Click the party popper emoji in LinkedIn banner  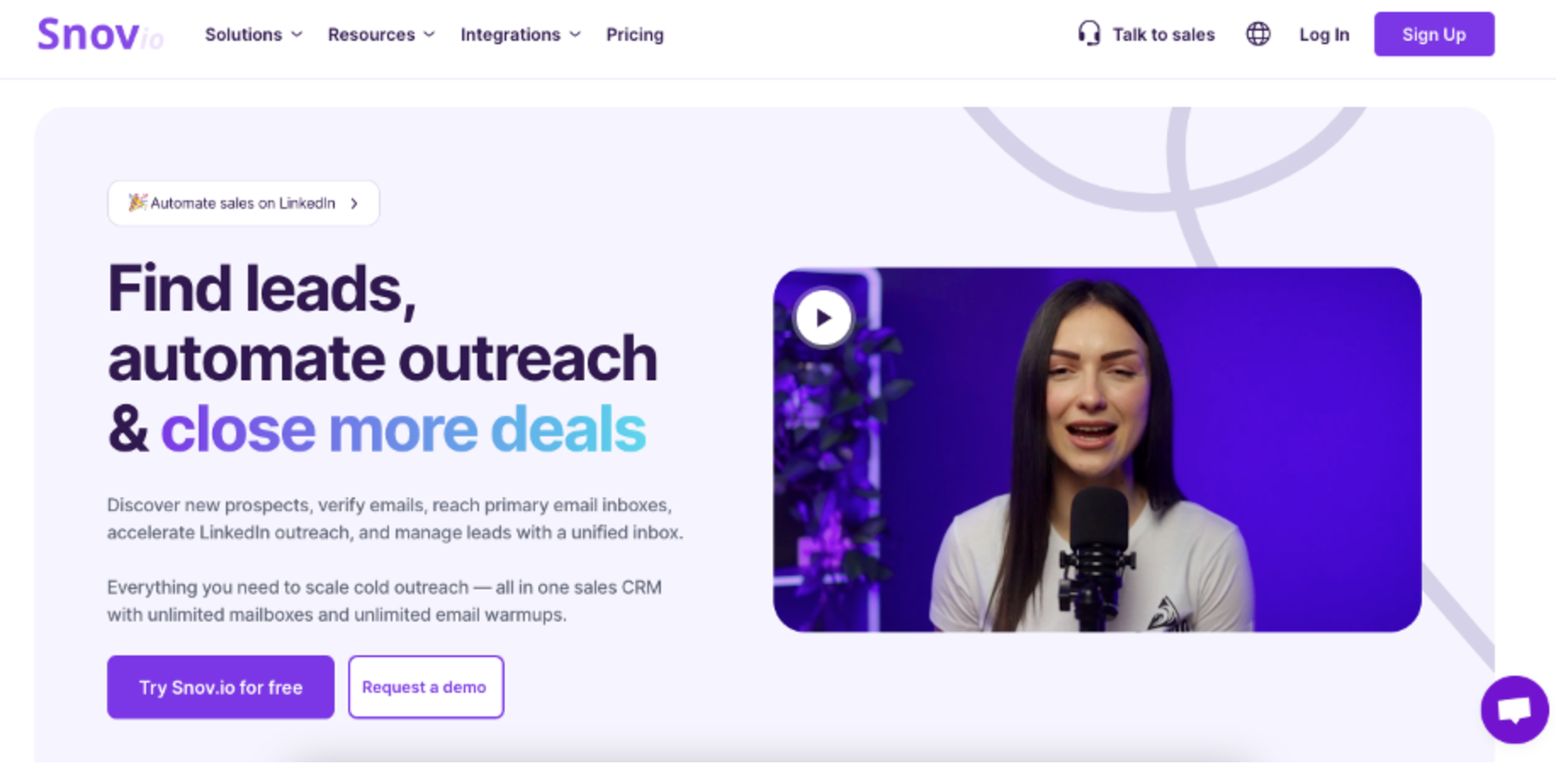click(137, 202)
